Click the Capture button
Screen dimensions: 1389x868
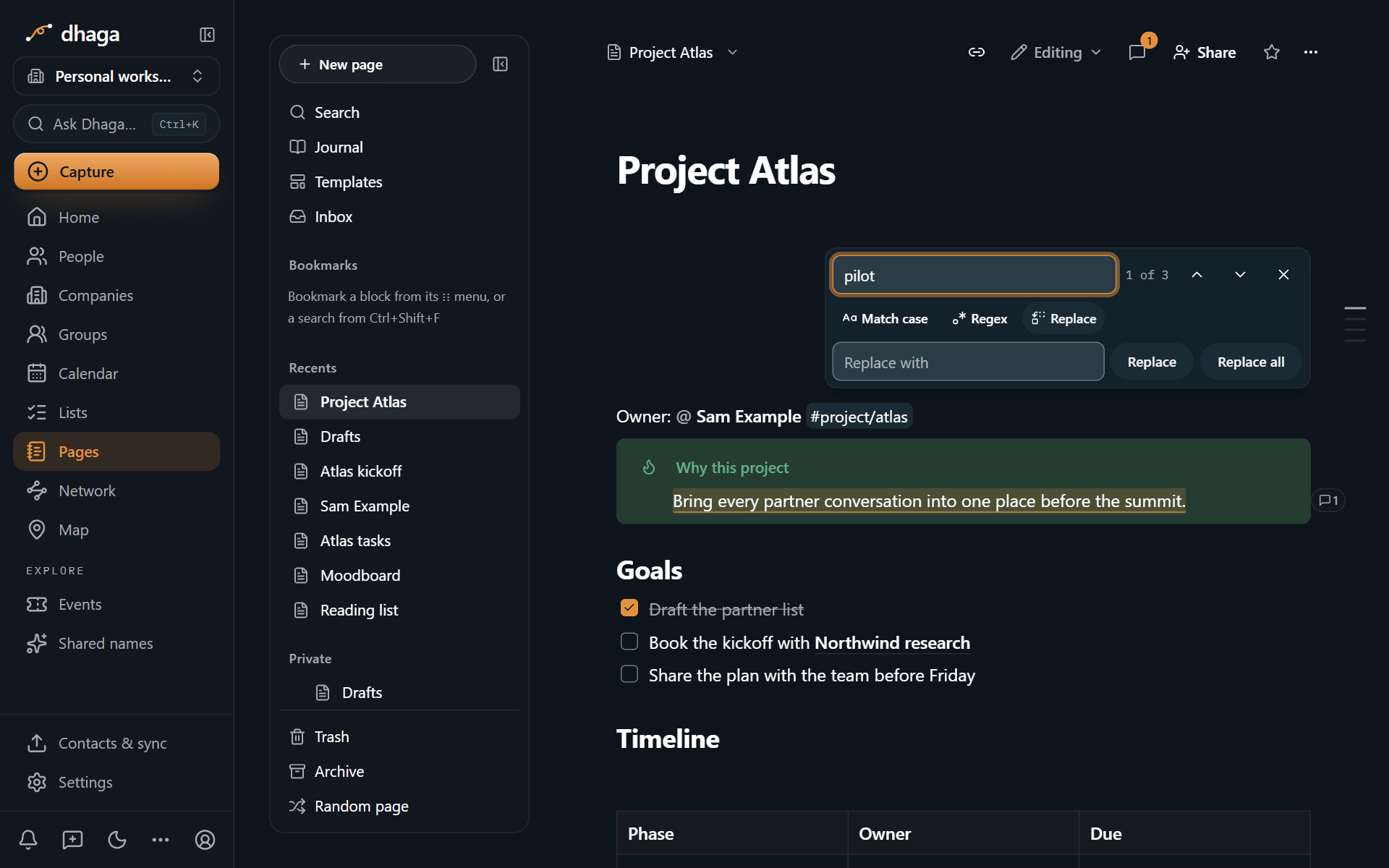point(116,171)
